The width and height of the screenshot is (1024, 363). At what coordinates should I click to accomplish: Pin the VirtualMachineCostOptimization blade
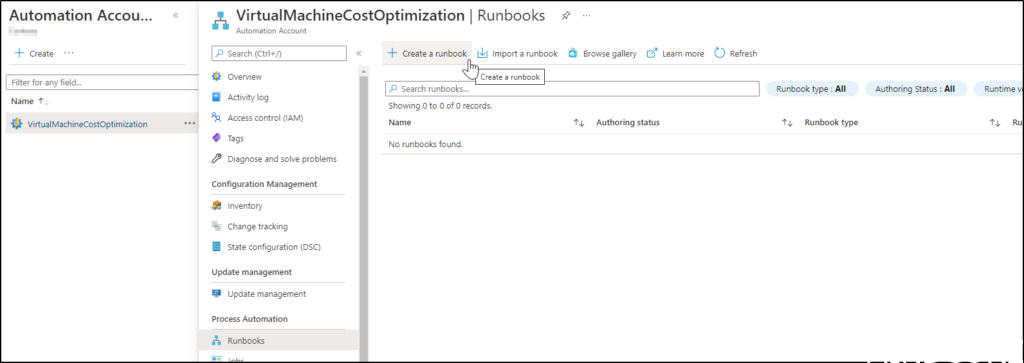coord(566,15)
